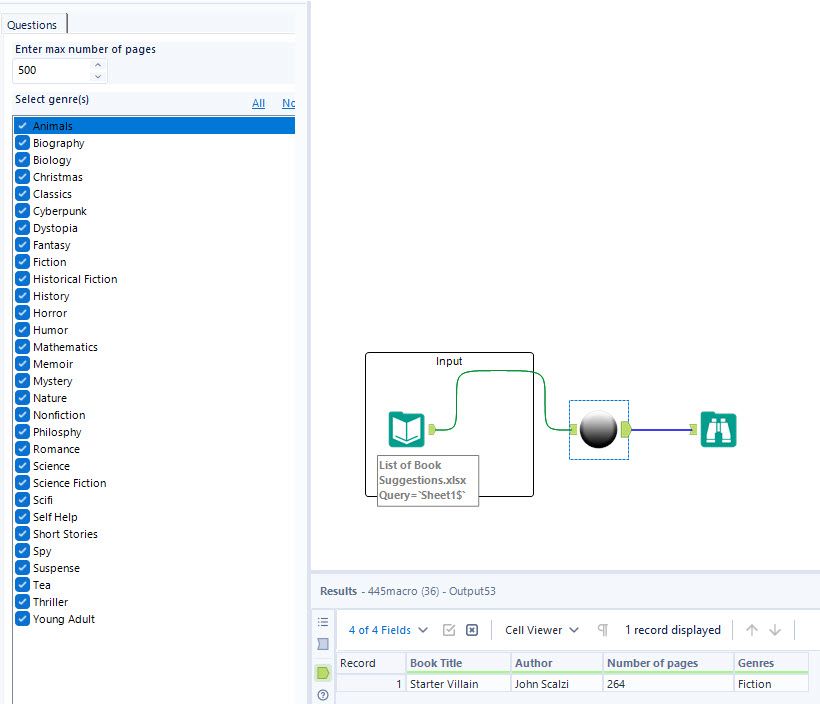This screenshot has height=704, width=820.
Task: Toggle the Young Adult checkbox
Action: point(23,619)
